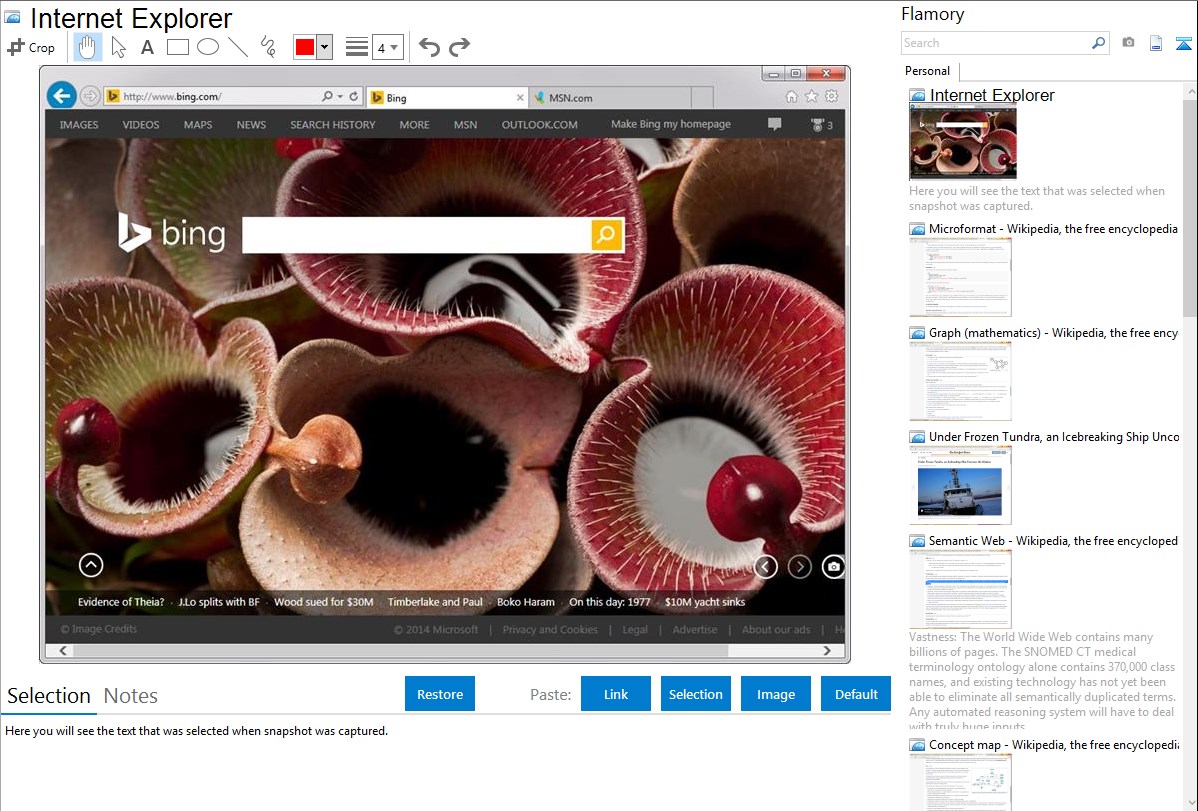Click the left arrow of the snapshot horizontal scrollbar

tap(63, 650)
